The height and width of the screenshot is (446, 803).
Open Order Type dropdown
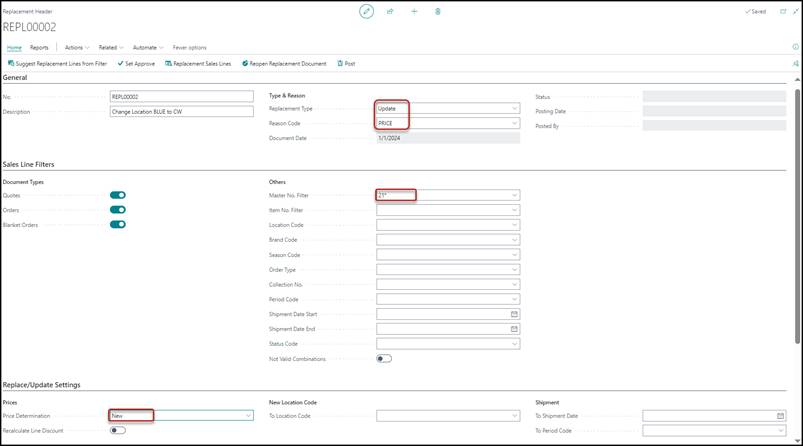(x=514, y=269)
